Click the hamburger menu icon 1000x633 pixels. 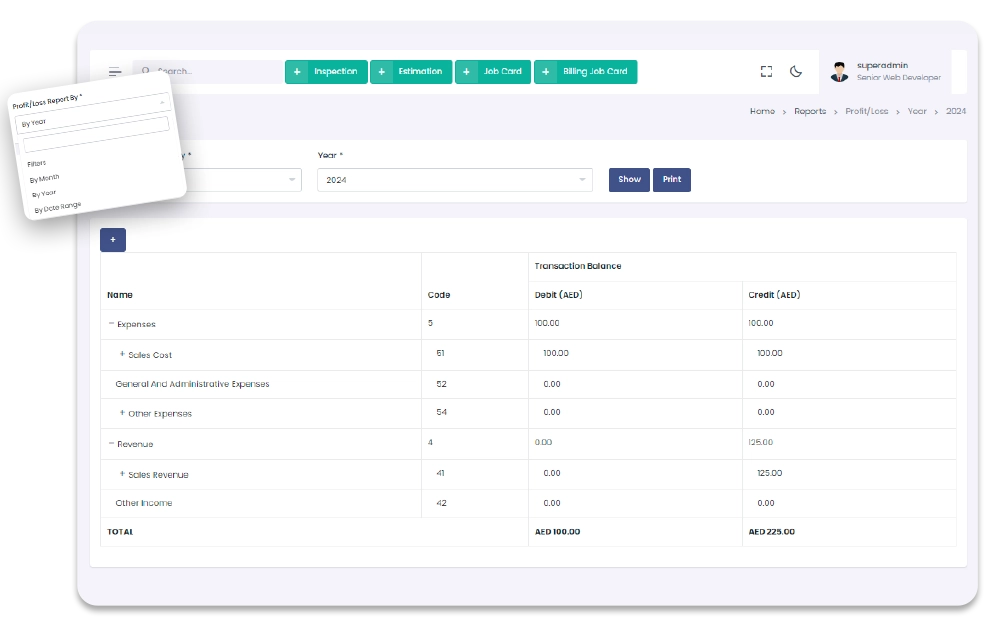115,72
